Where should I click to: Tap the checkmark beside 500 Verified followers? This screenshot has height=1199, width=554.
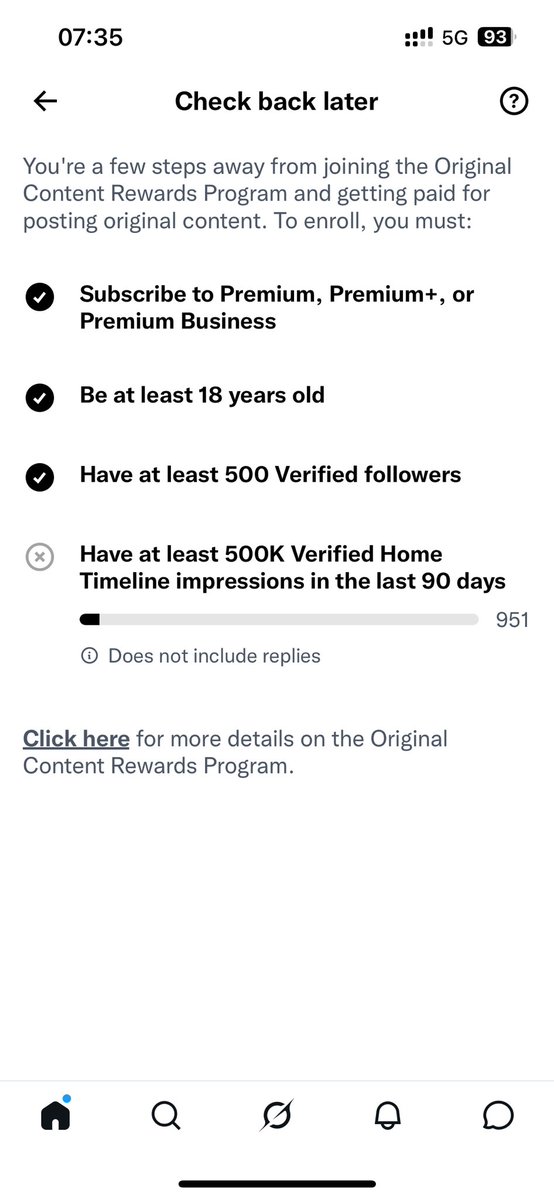[39, 478]
